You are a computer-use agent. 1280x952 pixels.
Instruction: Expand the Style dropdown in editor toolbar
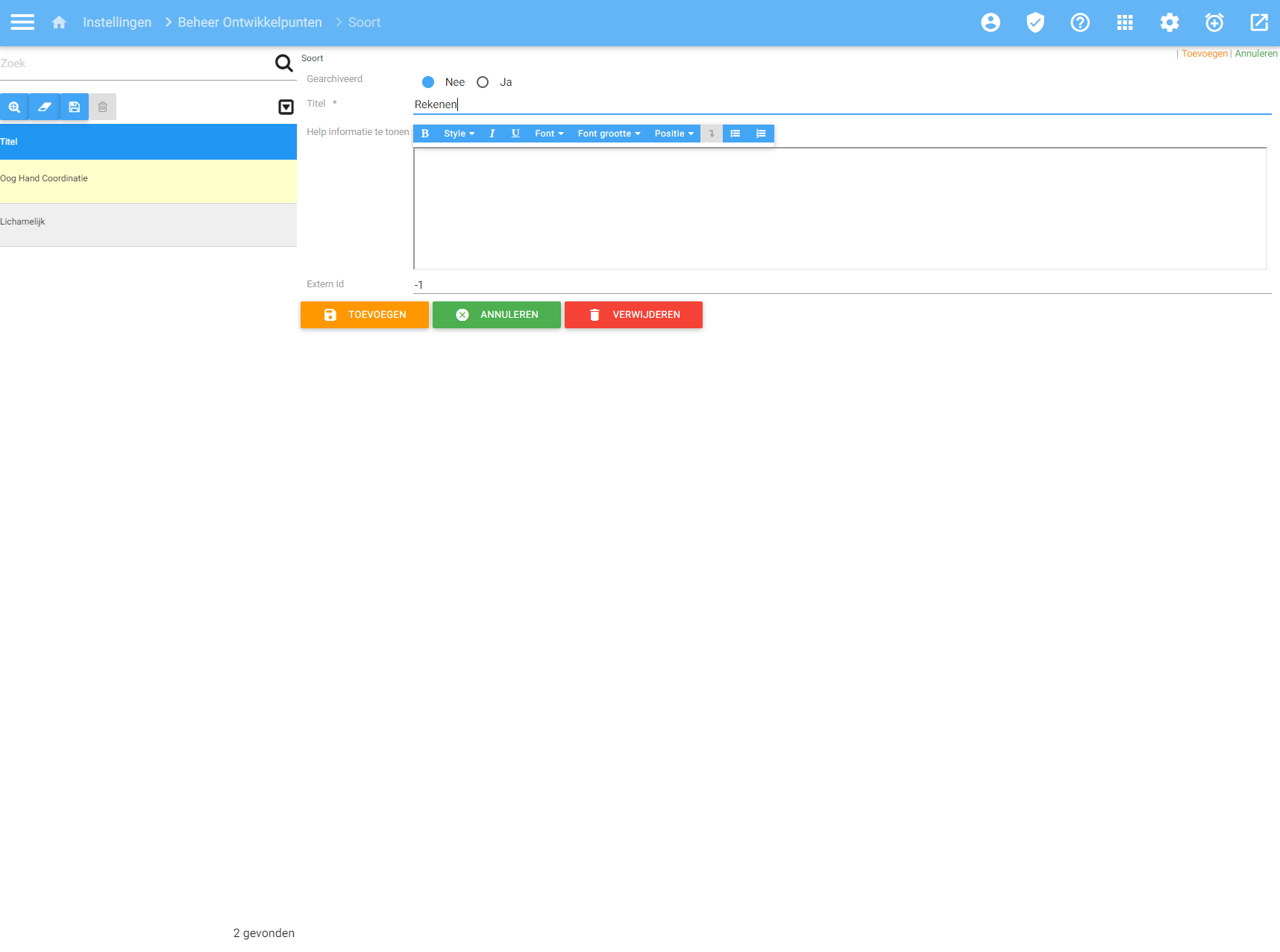pos(459,134)
